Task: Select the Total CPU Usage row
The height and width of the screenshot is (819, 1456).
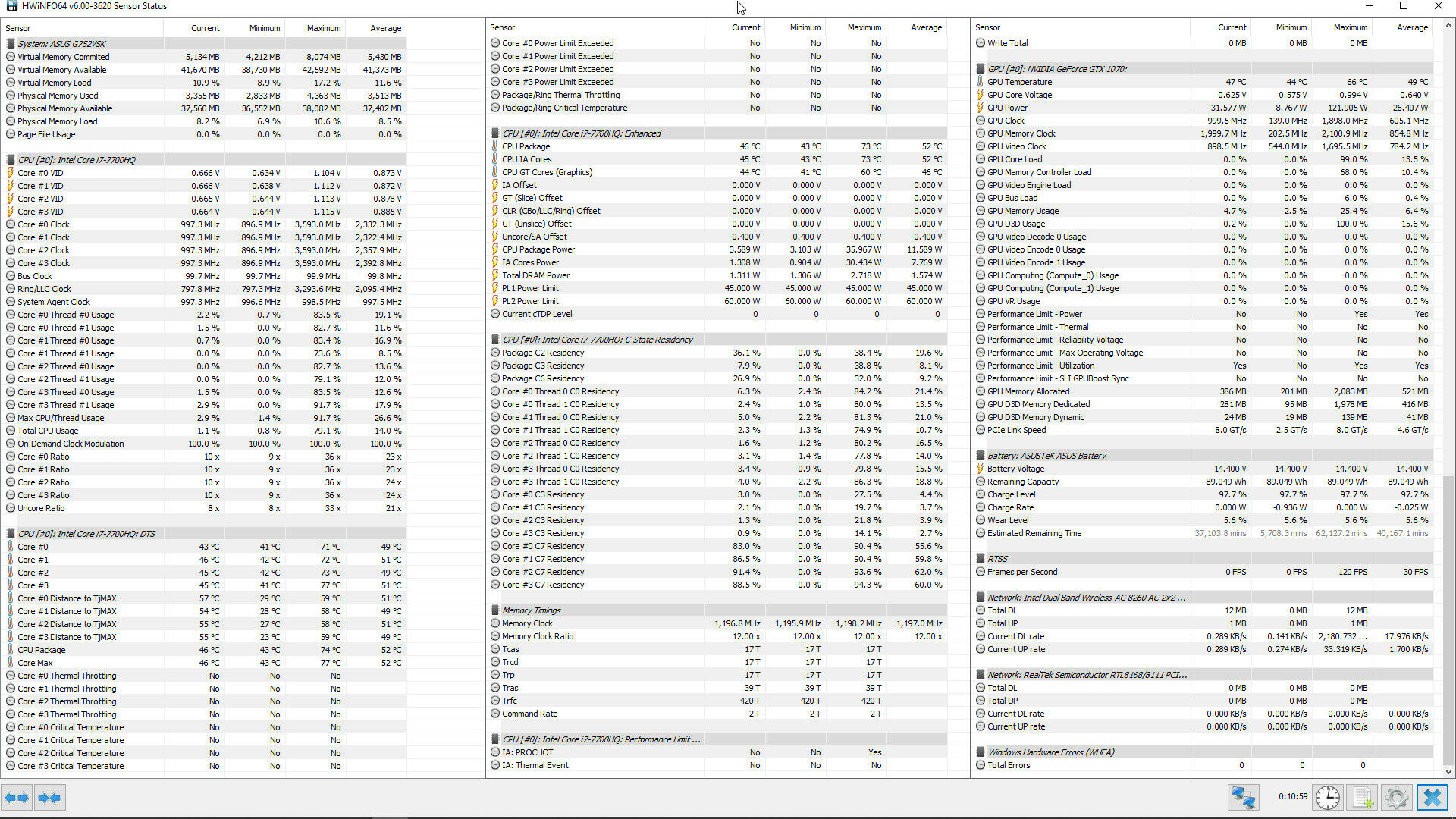Action: (x=48, y=431)
